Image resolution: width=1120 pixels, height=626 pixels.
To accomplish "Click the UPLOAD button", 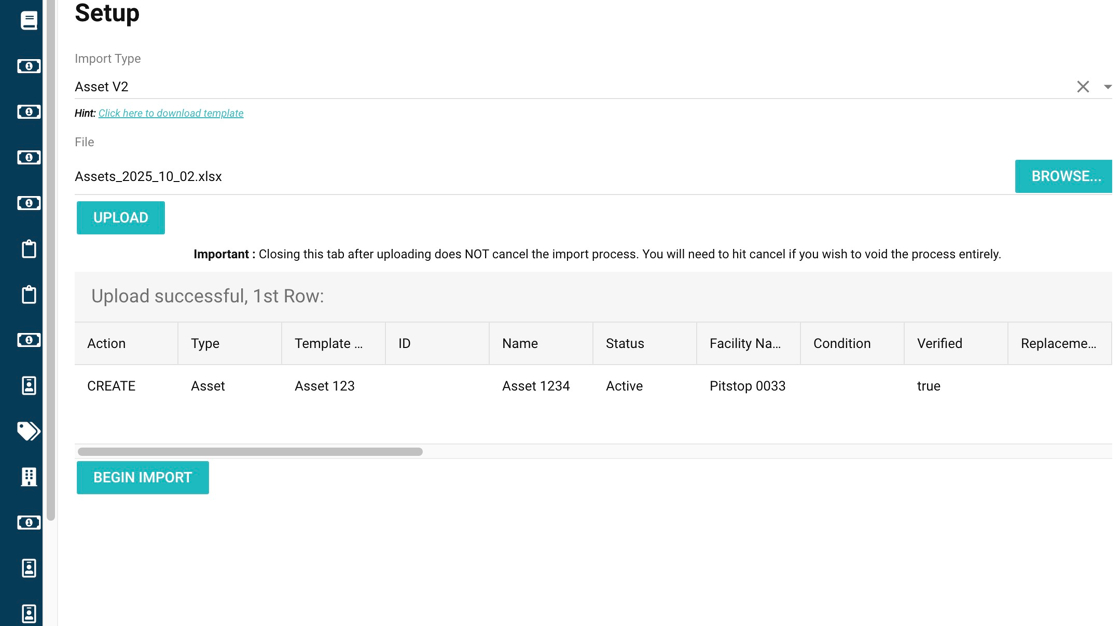I will click(x=121, y=218).
